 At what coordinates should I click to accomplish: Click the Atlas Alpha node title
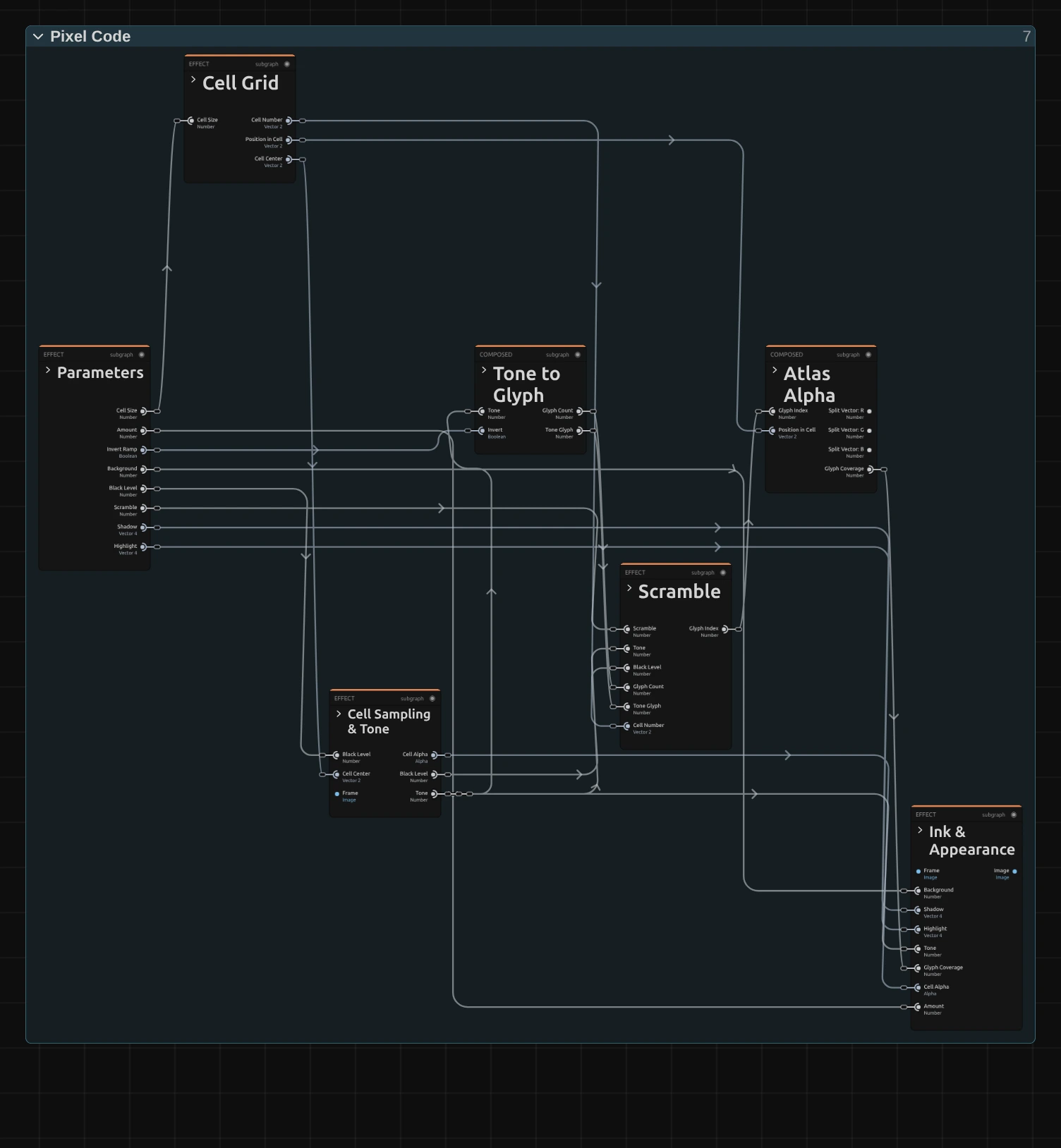point(809,384)
